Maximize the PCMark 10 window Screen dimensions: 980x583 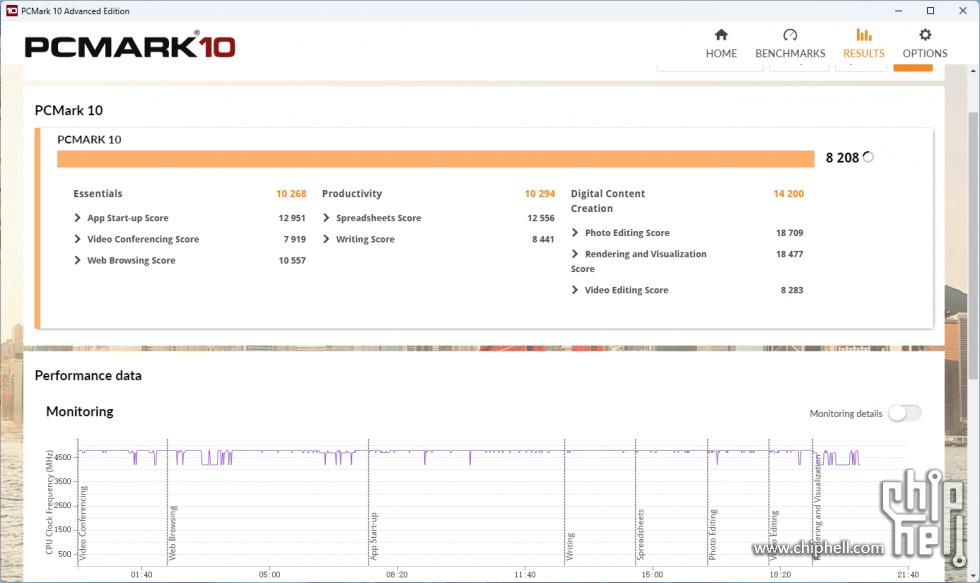coord(930,11)
